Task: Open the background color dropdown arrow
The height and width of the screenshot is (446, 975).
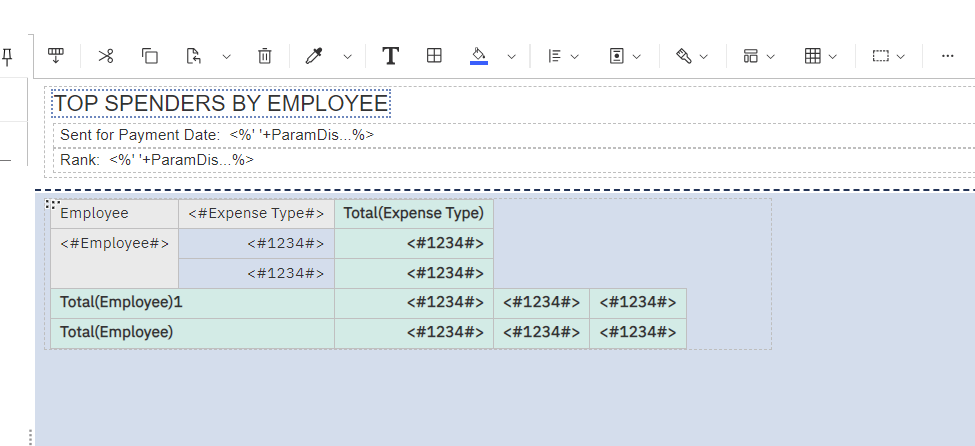Action: (x=511, y=57)
